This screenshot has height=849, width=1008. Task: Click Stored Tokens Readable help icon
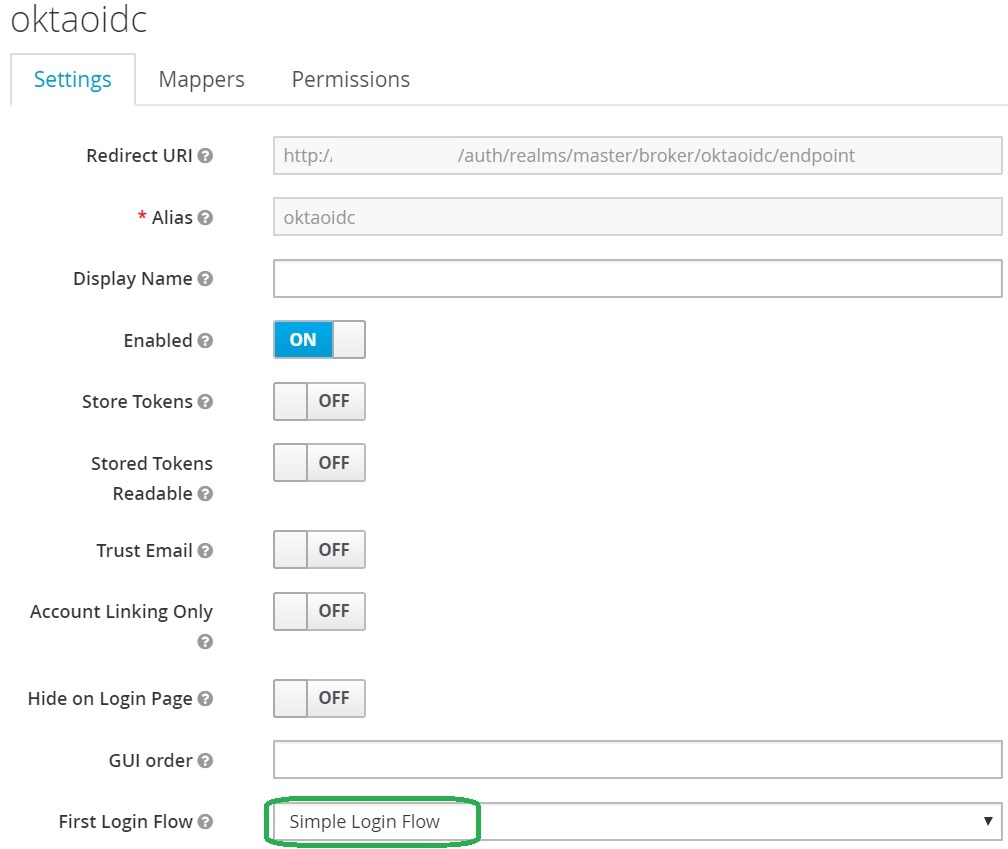tap(205, 494)
